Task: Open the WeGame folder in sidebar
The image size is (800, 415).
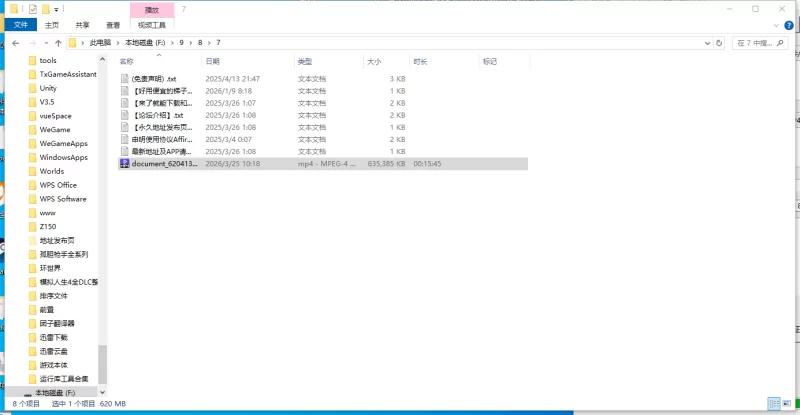Action: pos(55,130)
